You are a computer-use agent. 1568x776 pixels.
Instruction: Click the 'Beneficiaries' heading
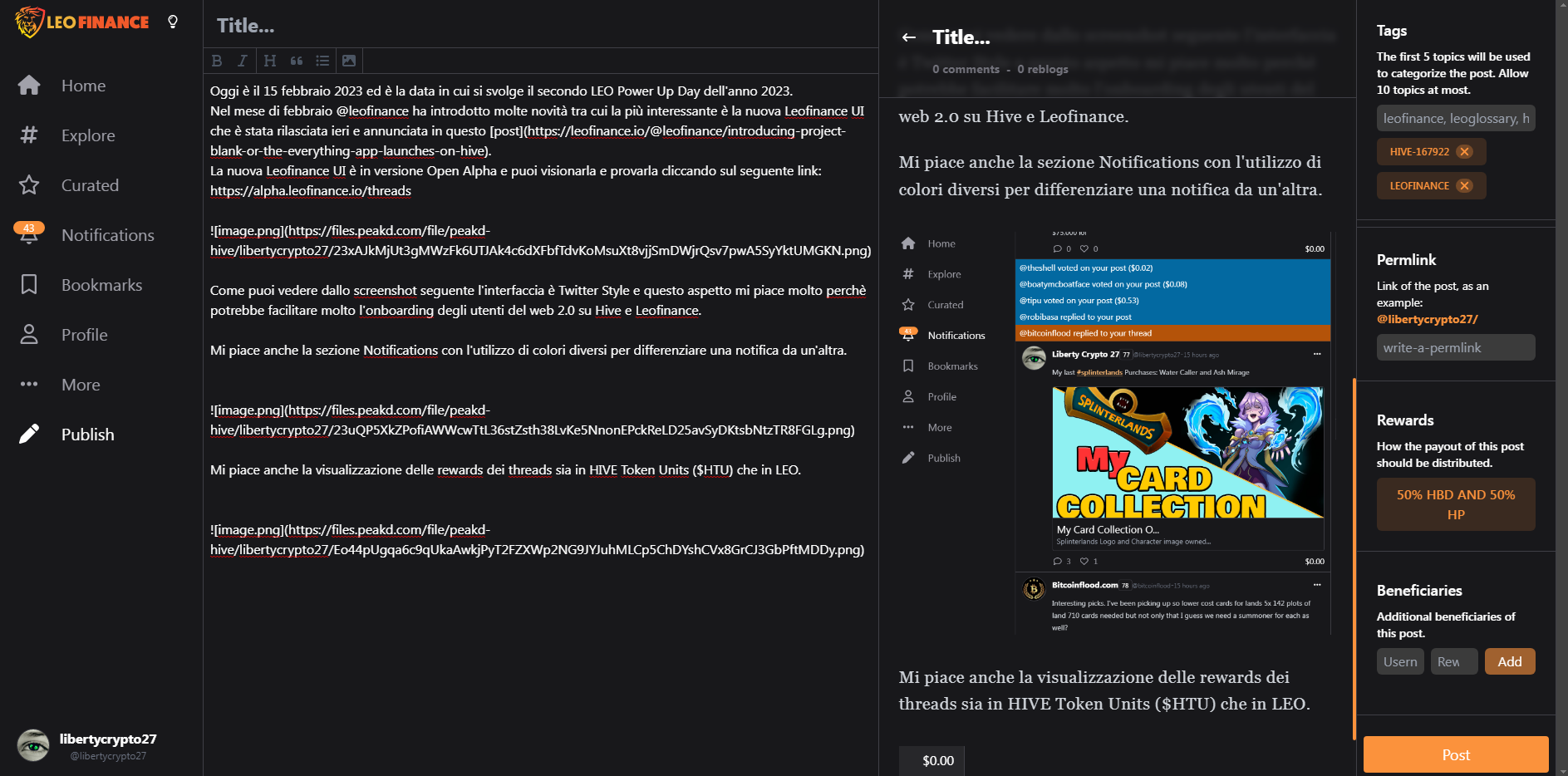1419,591
